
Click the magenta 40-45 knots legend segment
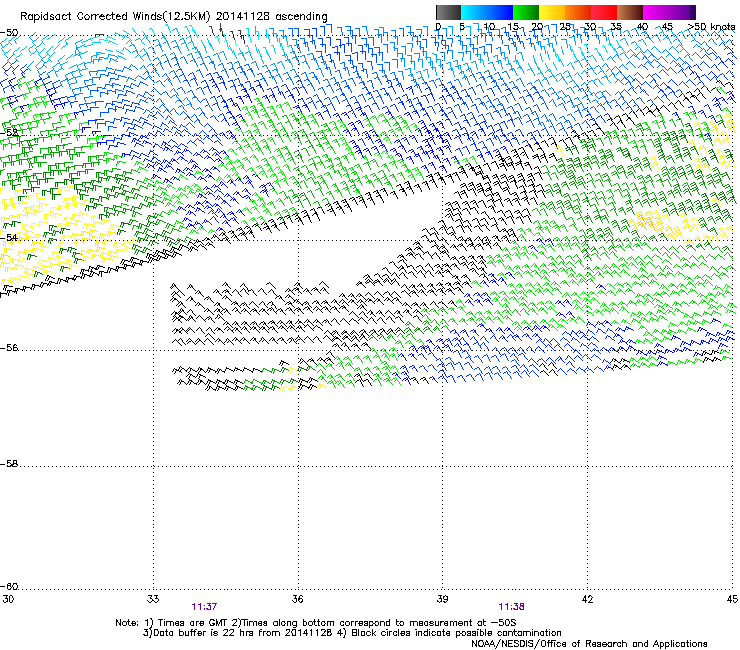click(656, 12)
